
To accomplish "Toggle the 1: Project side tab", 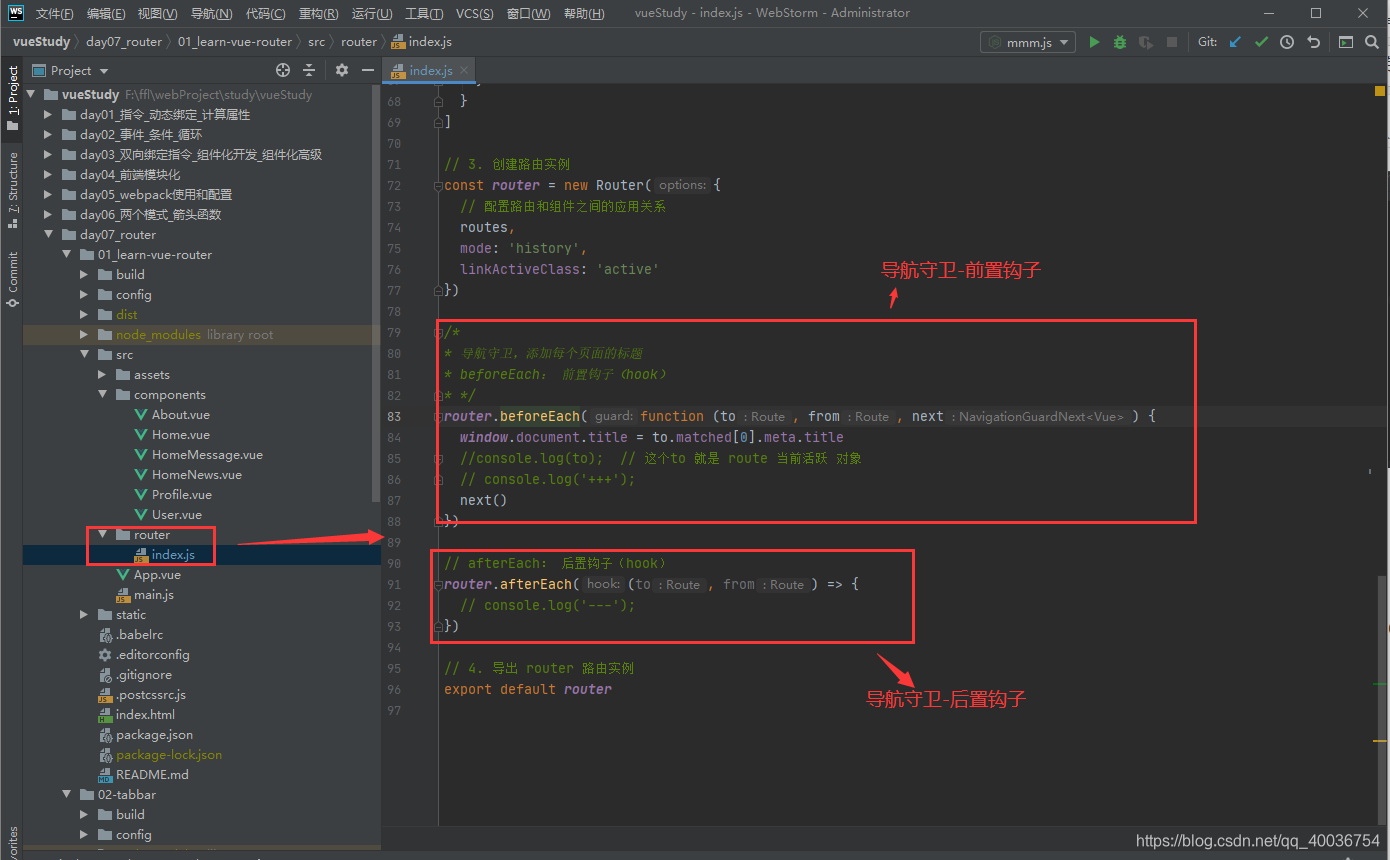I will click(x=12, y=98).
